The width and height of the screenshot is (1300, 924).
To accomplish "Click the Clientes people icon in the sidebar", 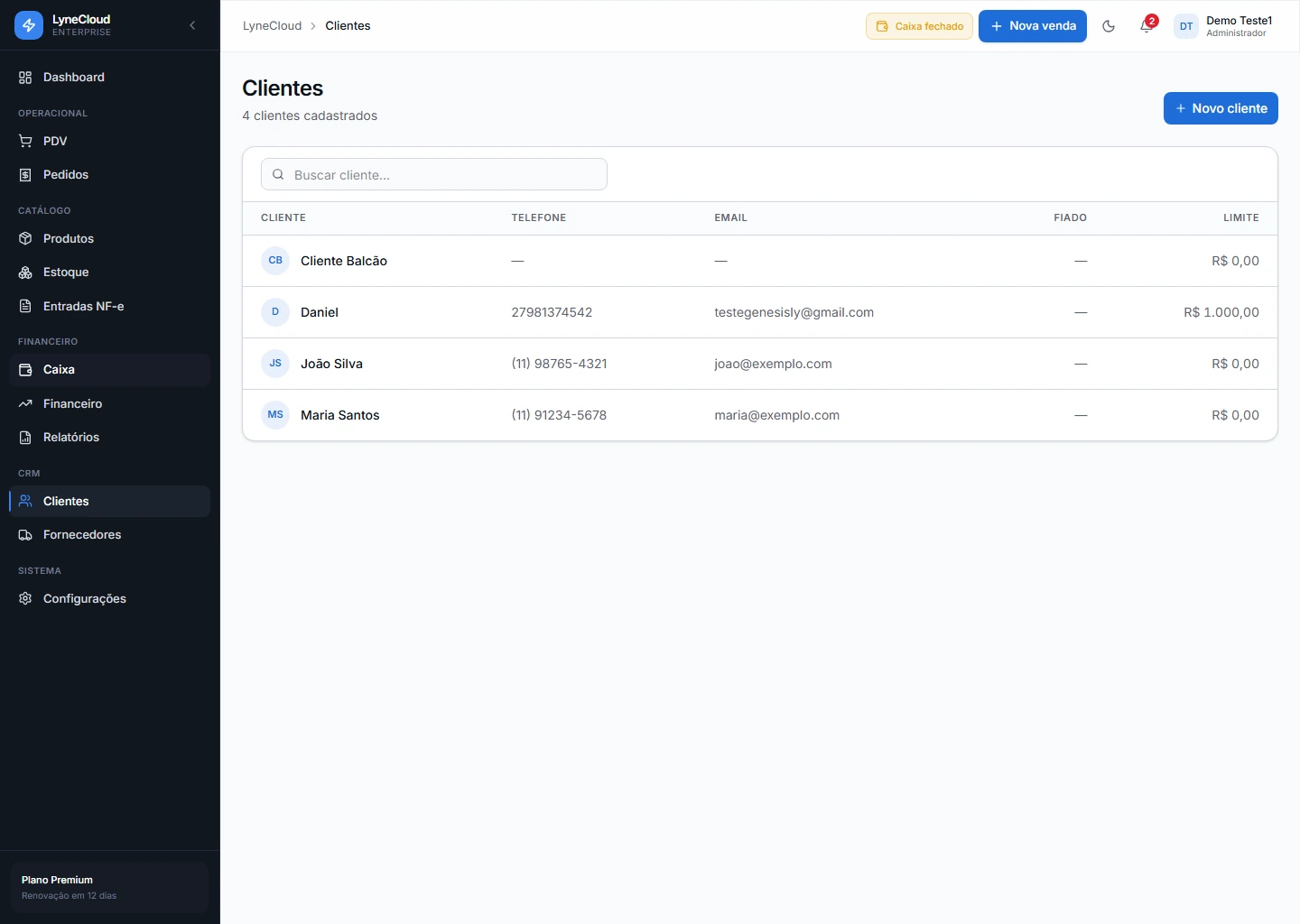I will (25, 502).
